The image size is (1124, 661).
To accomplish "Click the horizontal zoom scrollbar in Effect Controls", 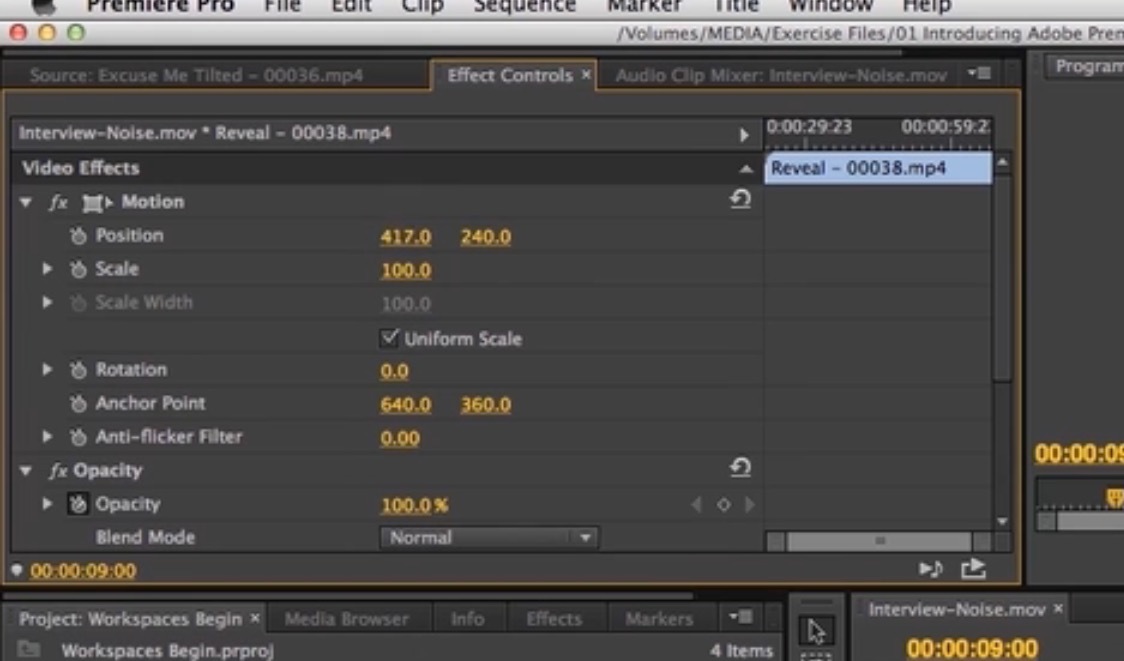I will (x=880, y=541).
